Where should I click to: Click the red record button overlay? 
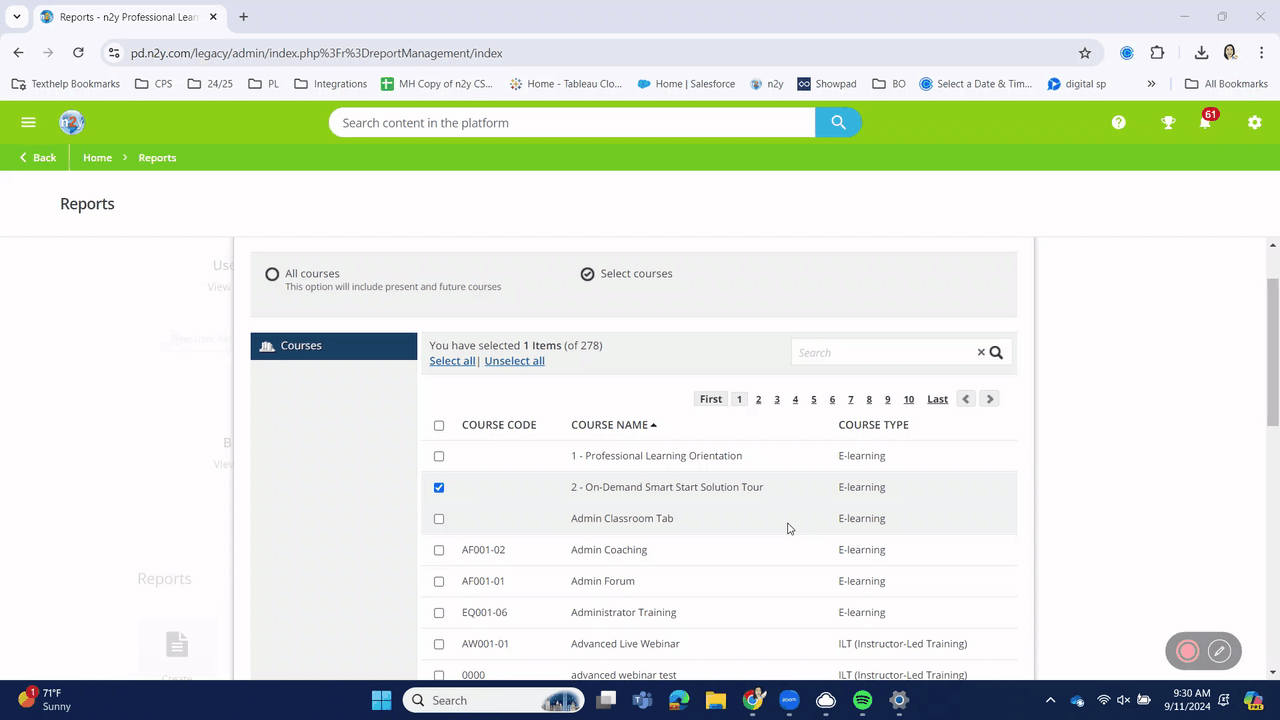[x=1188, y=651]
